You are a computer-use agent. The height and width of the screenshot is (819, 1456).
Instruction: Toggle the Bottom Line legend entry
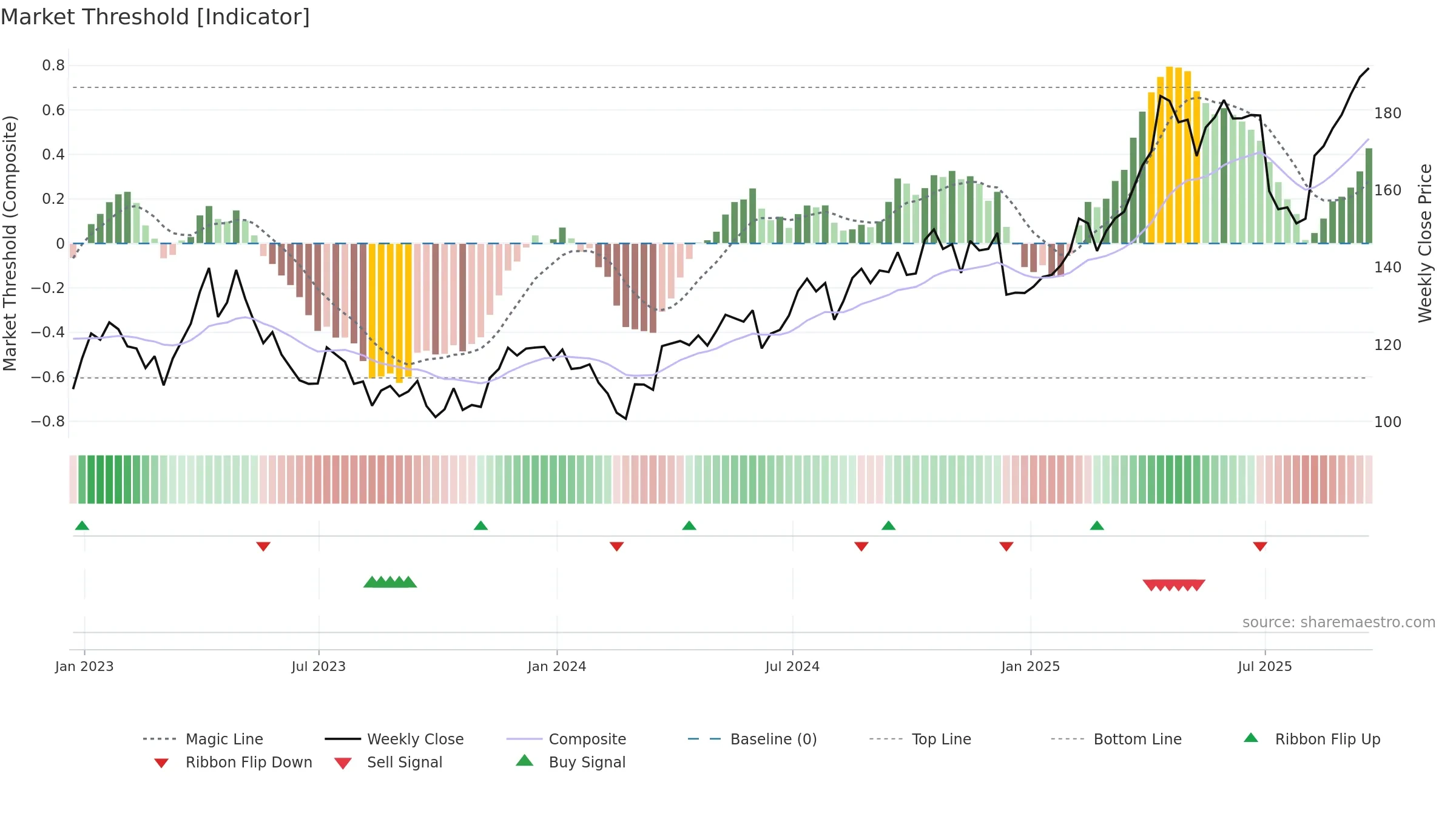click(1116, 739)
